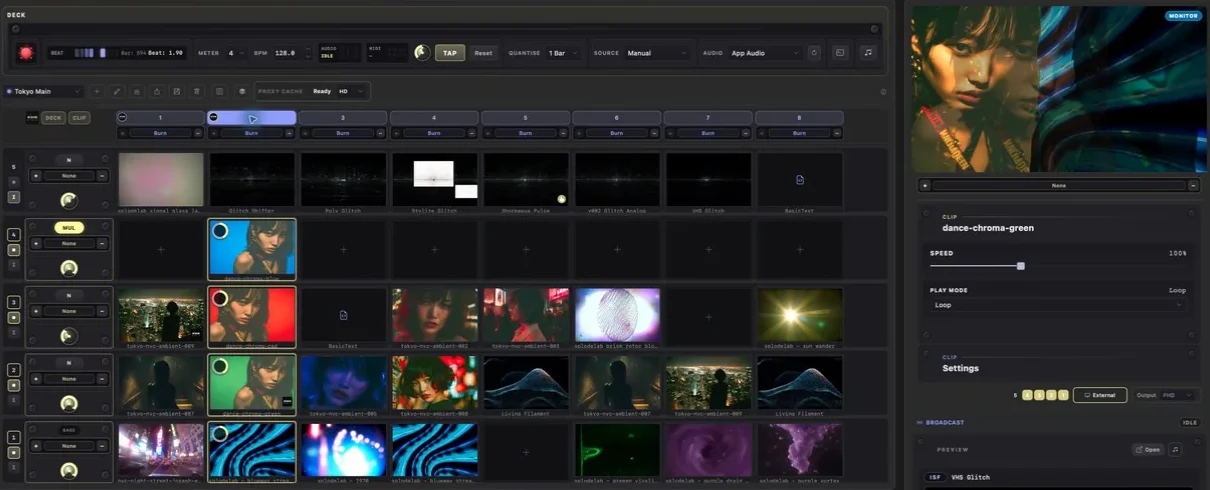The image size is (1210, 490).
Task: Adjust the clip Speed slider handle
Action: tap(1021, 266)
